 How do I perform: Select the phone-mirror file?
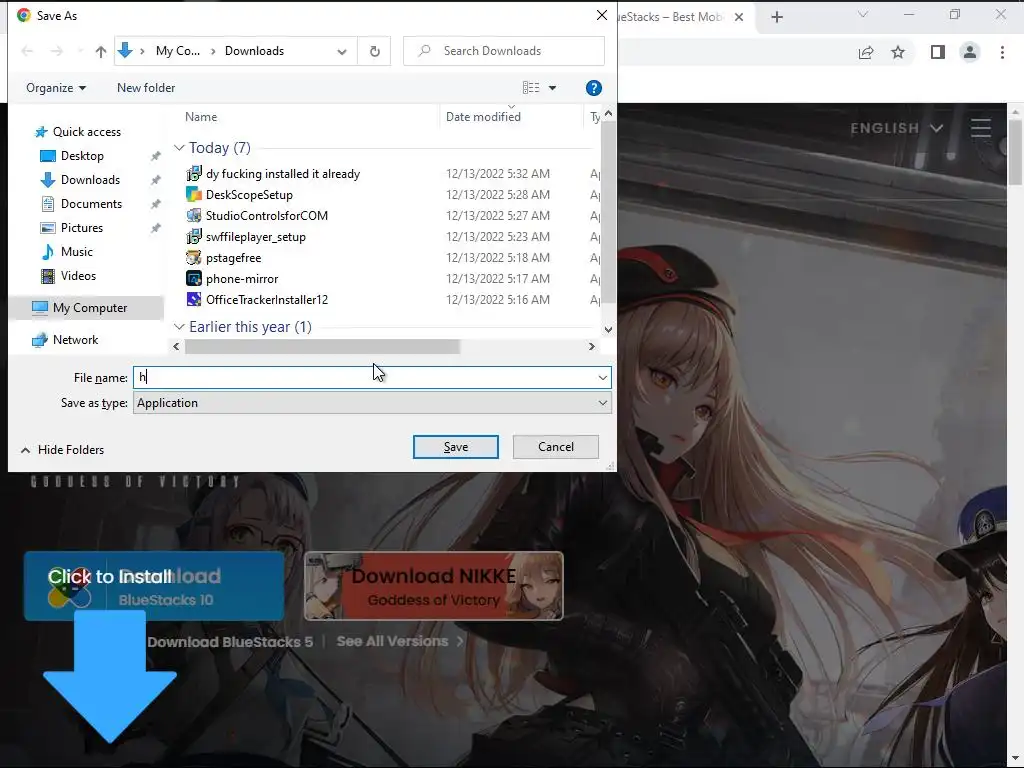pos(242,279)
